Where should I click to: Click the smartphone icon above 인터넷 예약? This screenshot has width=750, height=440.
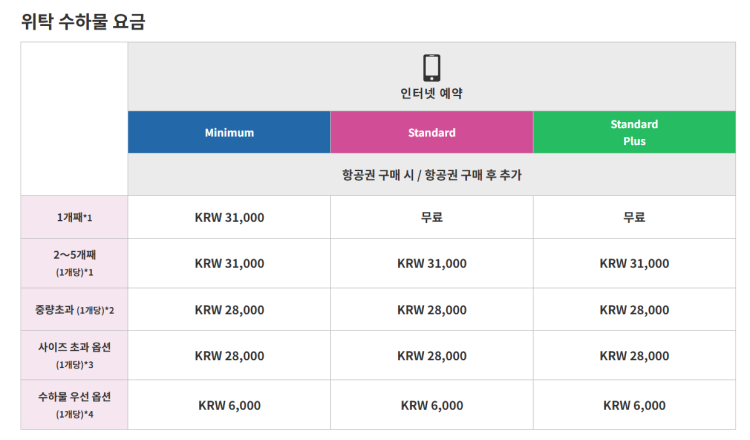(431, 67)
